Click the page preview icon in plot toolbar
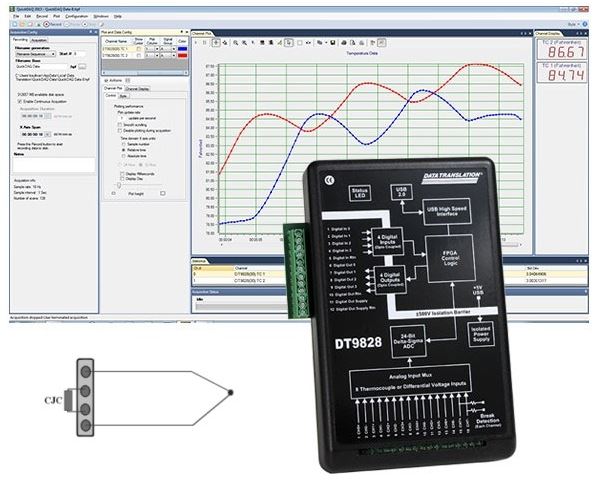This screenshot has height=495, width=599. (352, 42)
